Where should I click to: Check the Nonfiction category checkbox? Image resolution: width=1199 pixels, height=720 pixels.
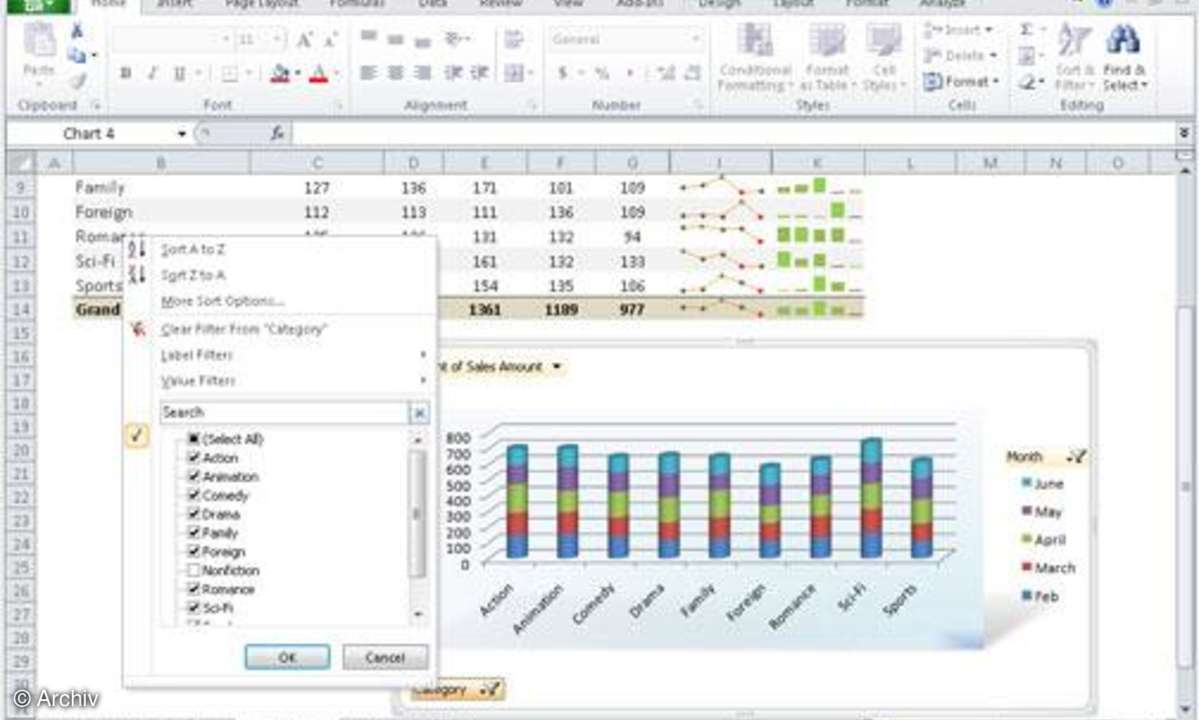(x=193, y=570)
